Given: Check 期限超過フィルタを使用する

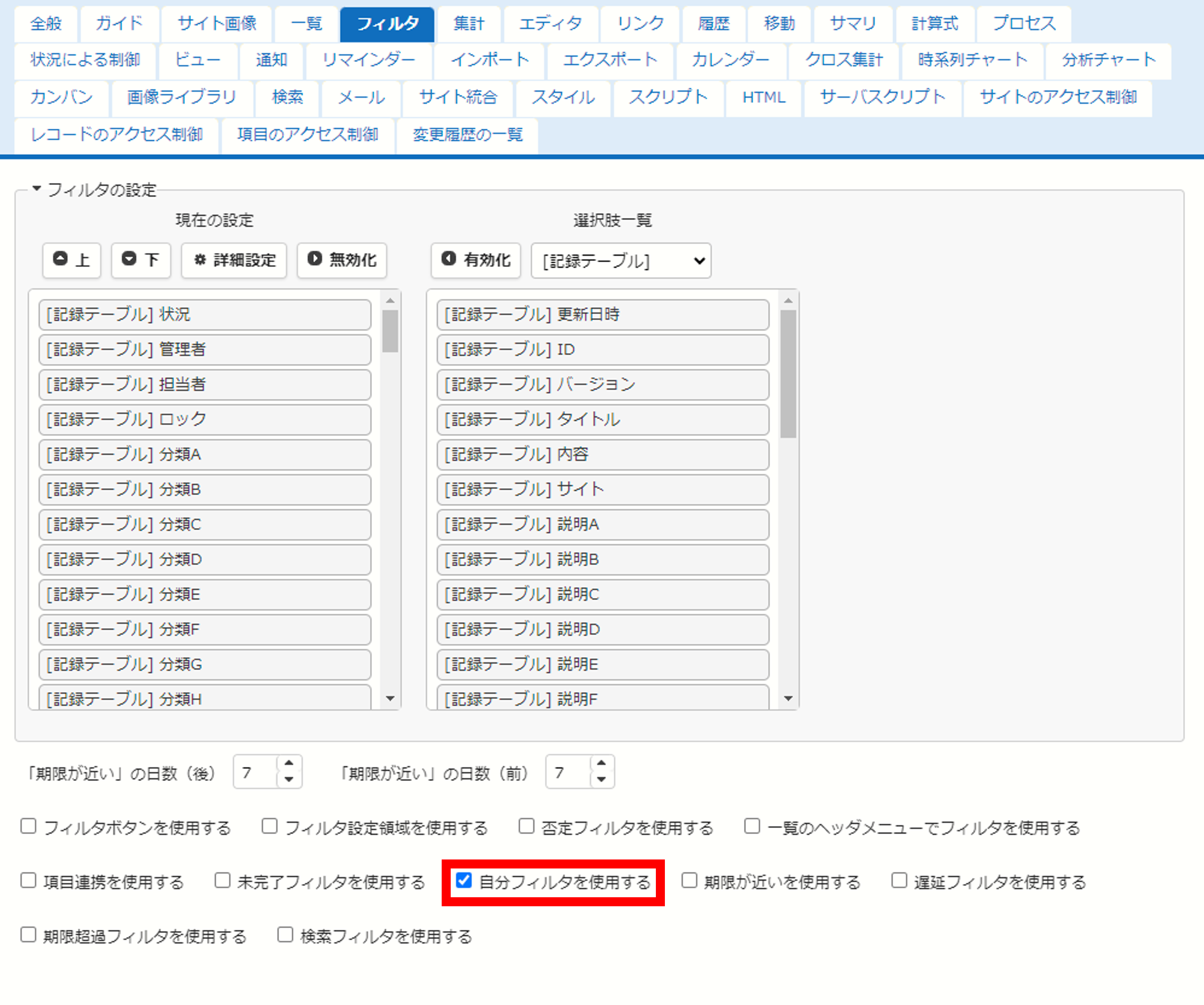Looking at the screenshot, I should [28, 935].
